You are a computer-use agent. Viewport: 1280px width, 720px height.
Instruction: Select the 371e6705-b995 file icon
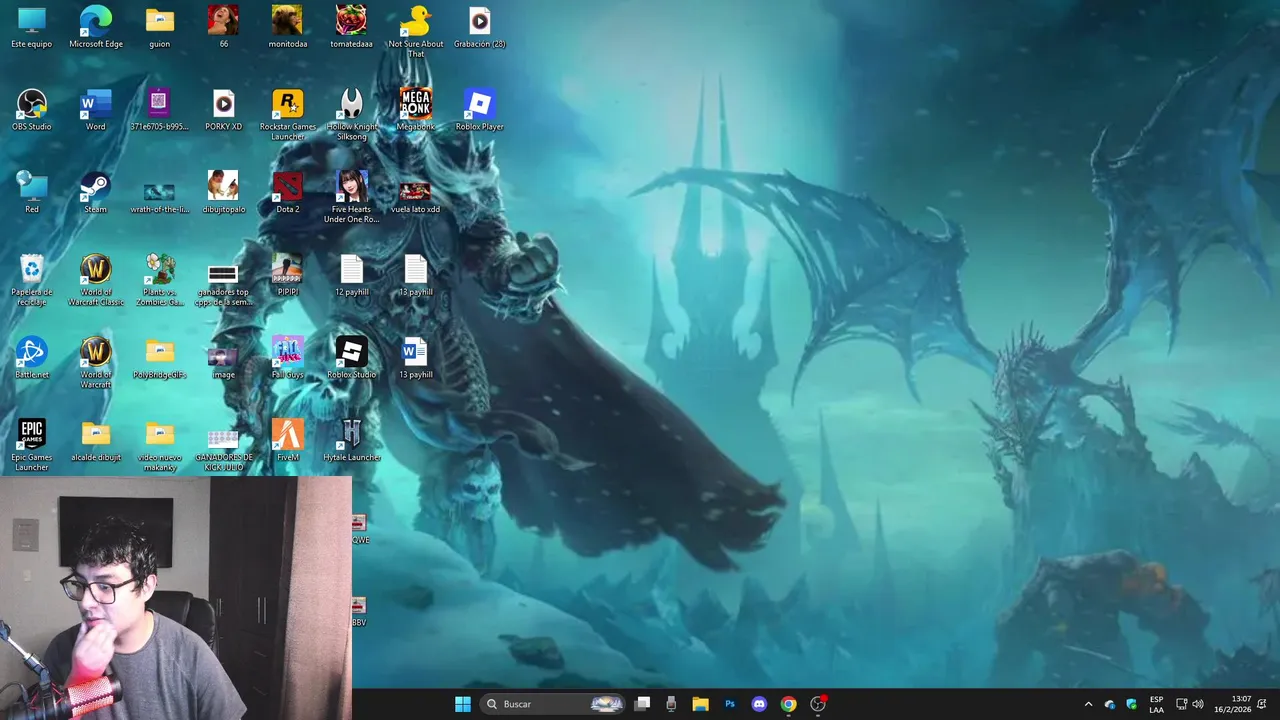pos(159,110)
